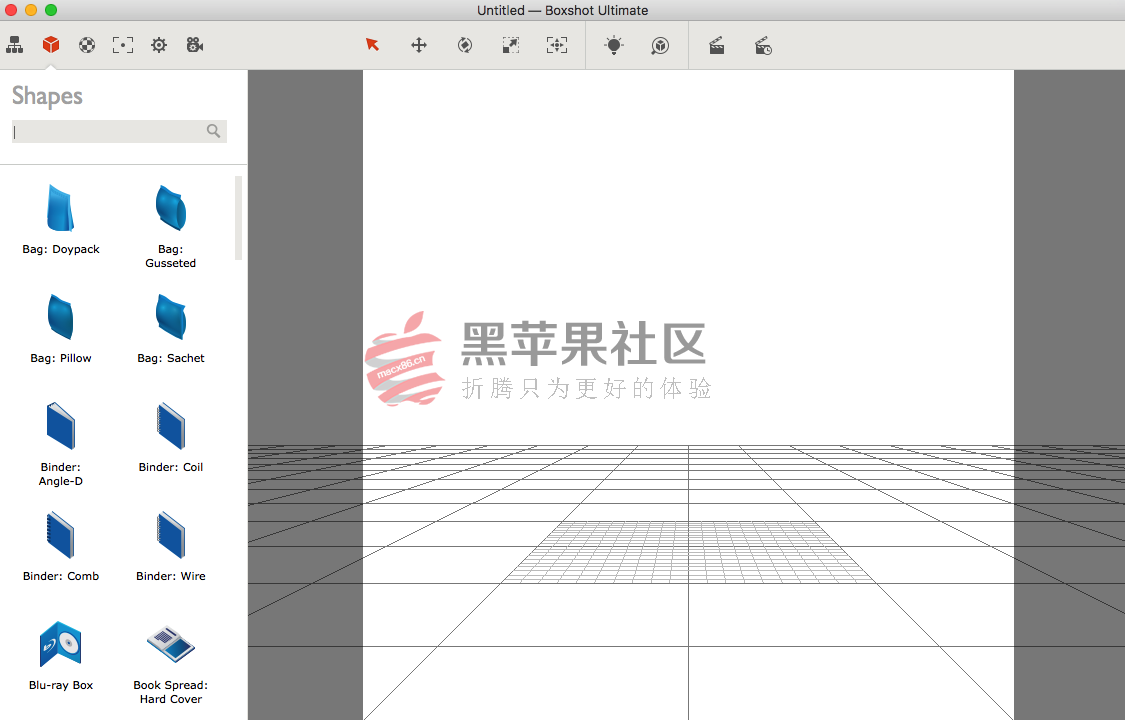Select the red Shapes cube panel icon
Viewport: 1125px width, 720px height.
coord(50,45)
